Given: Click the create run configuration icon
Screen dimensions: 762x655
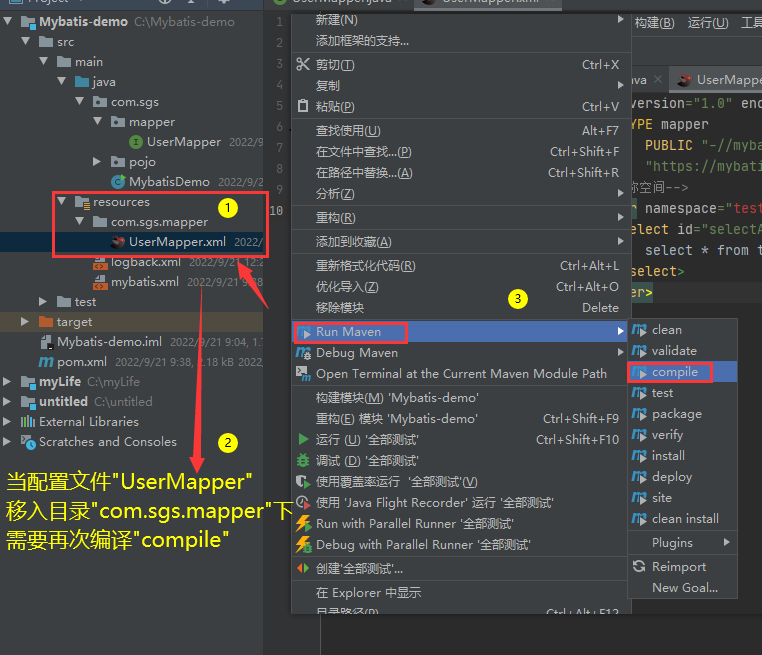Looking at the screenshot, I should (x=303, y=568).
